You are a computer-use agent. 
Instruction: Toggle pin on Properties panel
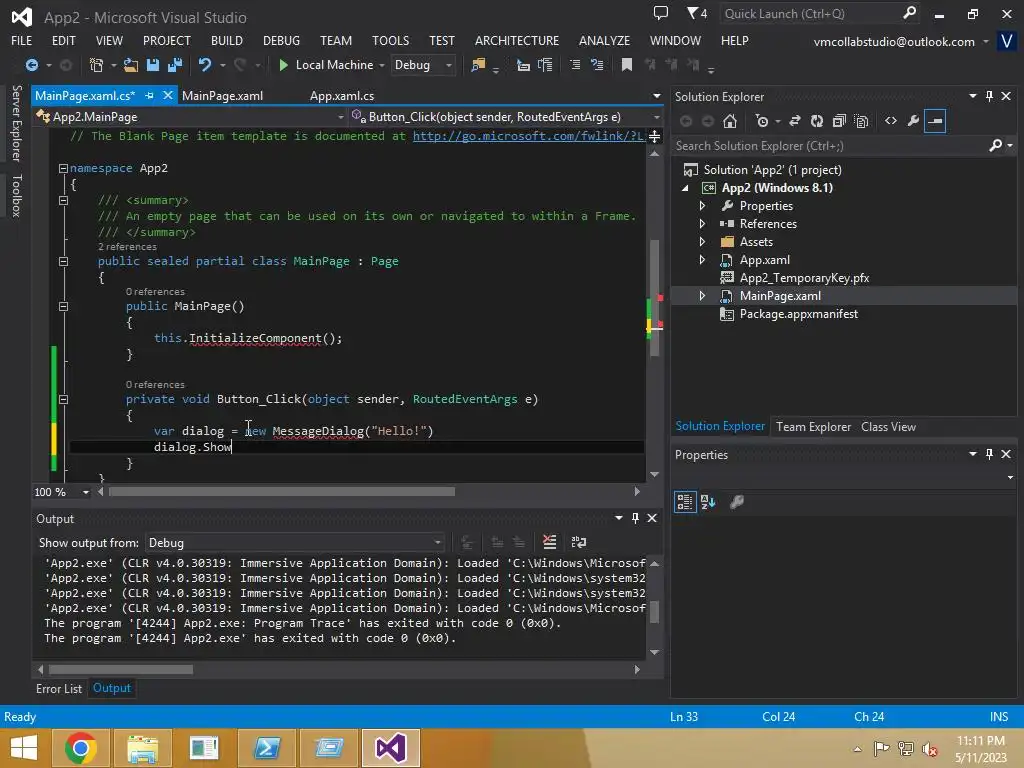(989, 455)
